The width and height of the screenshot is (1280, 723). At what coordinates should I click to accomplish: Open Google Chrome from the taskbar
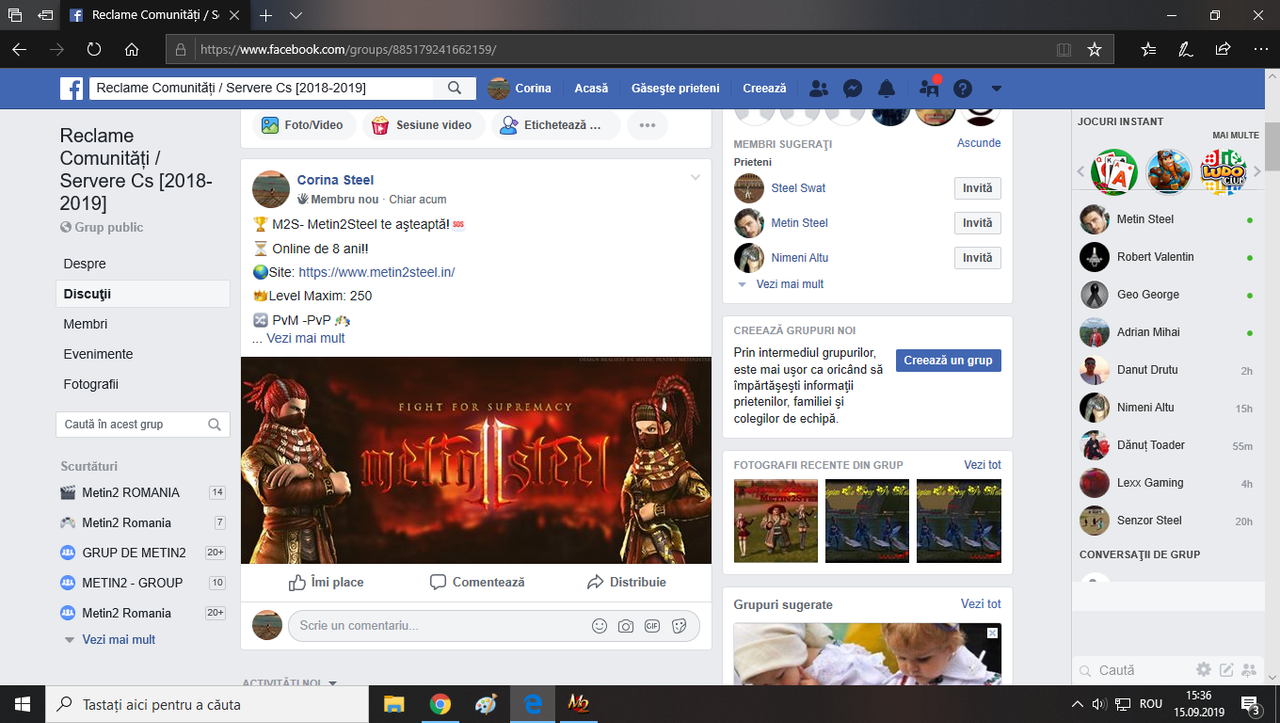pyautogui.click(x=440, y=704)
